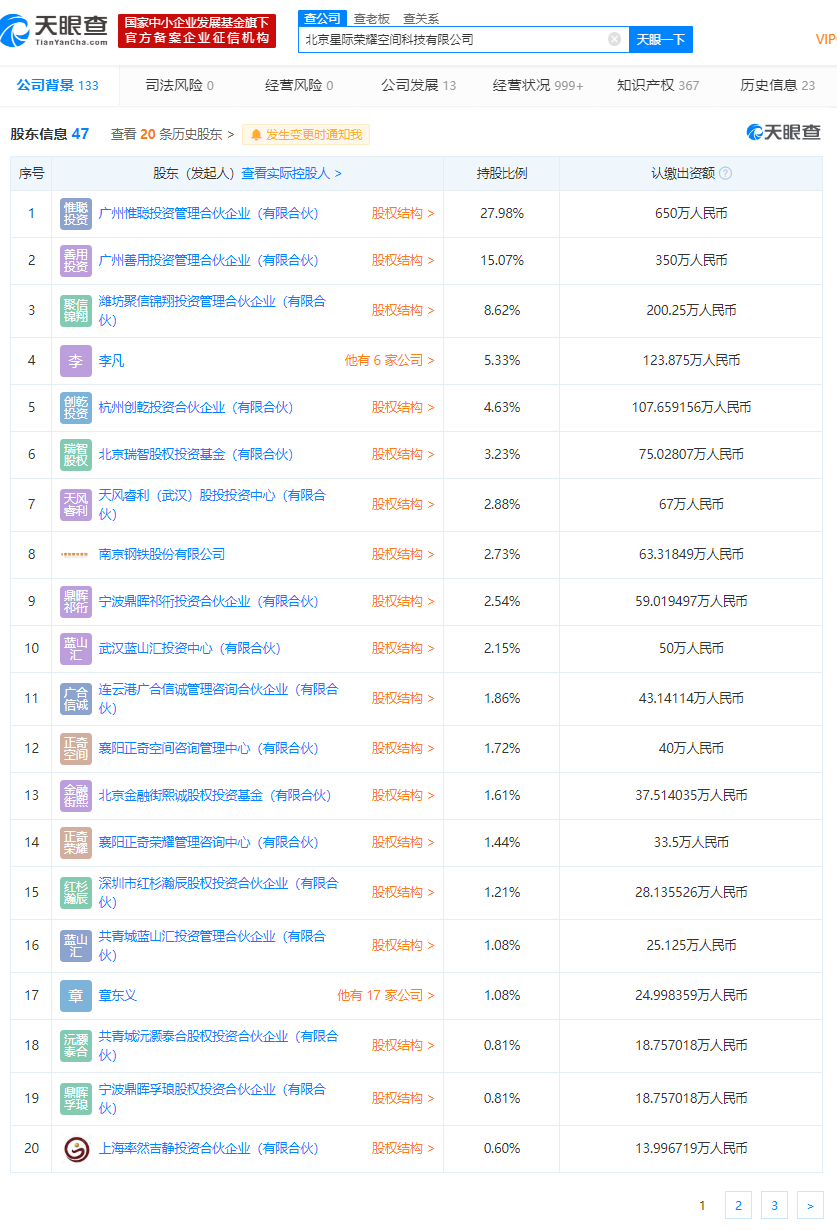Image resolution: width=837 pixels, height=1230 pixels.
Task: Open 正奇荣耀 shareholder logo icon
Action: pyautogui.click(x=76, y=842)
